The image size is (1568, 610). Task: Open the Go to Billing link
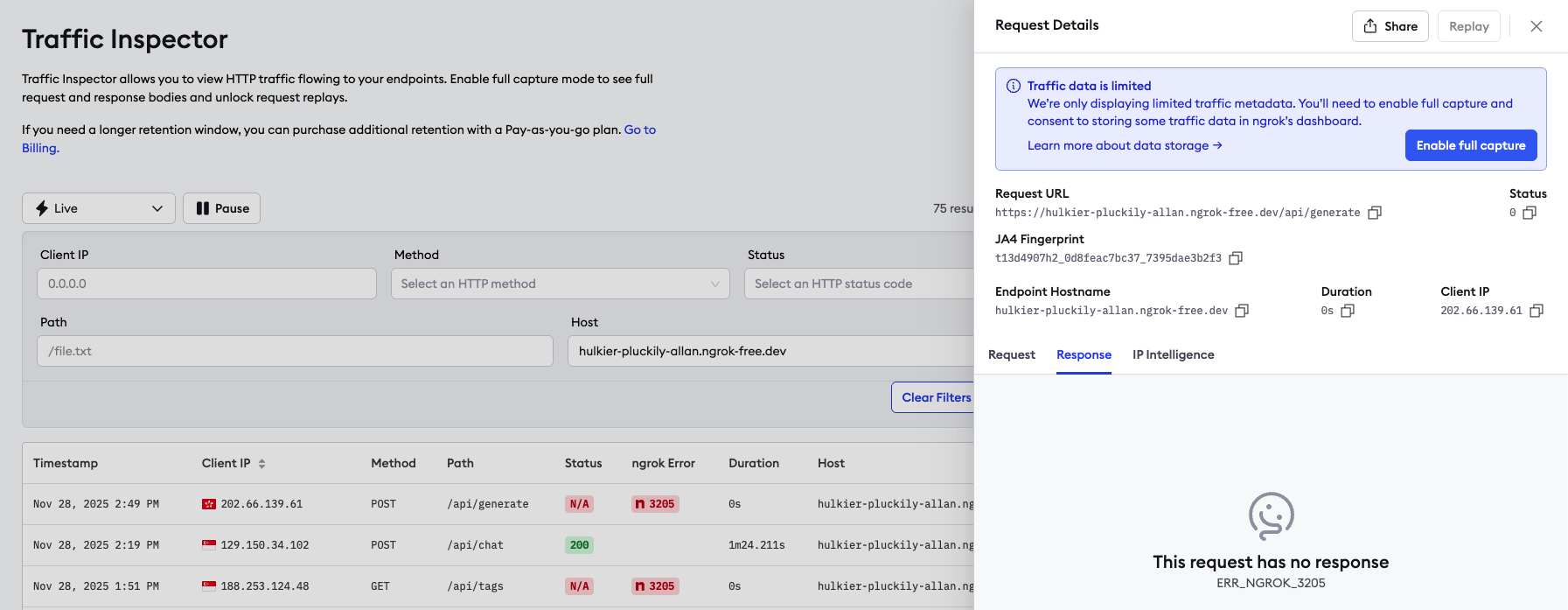[639, 130]
